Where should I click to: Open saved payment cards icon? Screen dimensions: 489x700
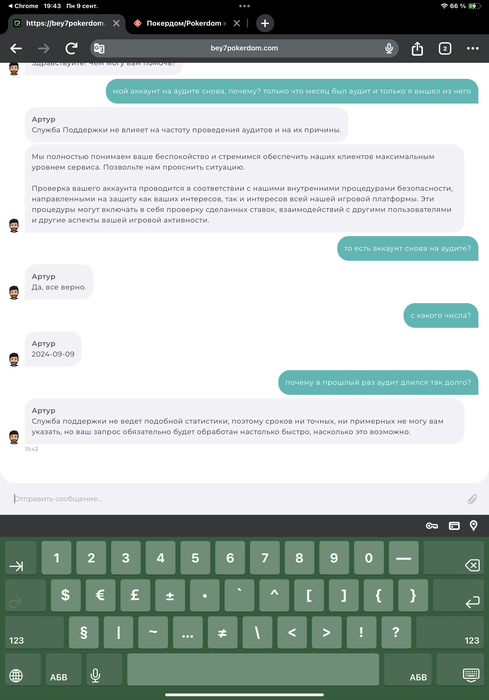[x=454, y=526]
